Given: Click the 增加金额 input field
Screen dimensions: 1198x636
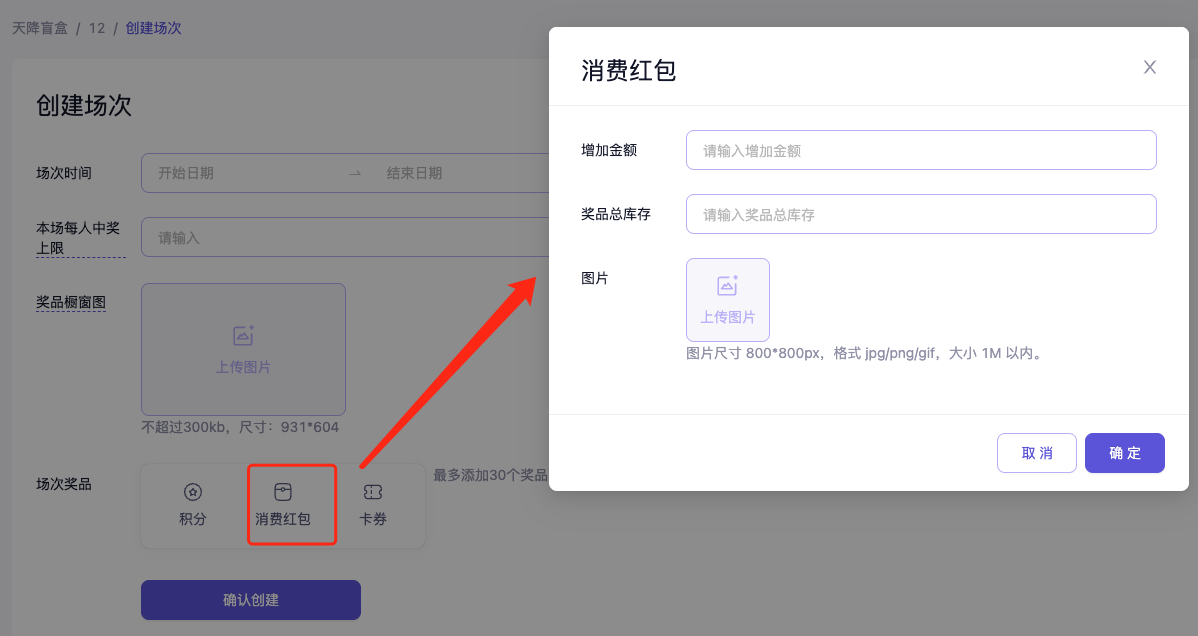Looking at the screenshot, I should coord(920,150).
